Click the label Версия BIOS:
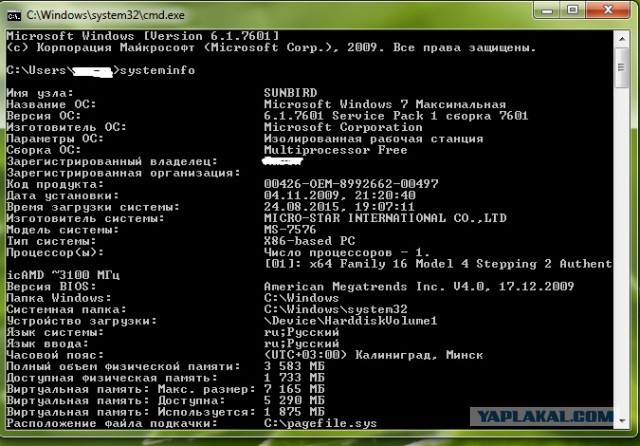Image resolution: width=640 pixels, height=446 pixels. [51, 286]
